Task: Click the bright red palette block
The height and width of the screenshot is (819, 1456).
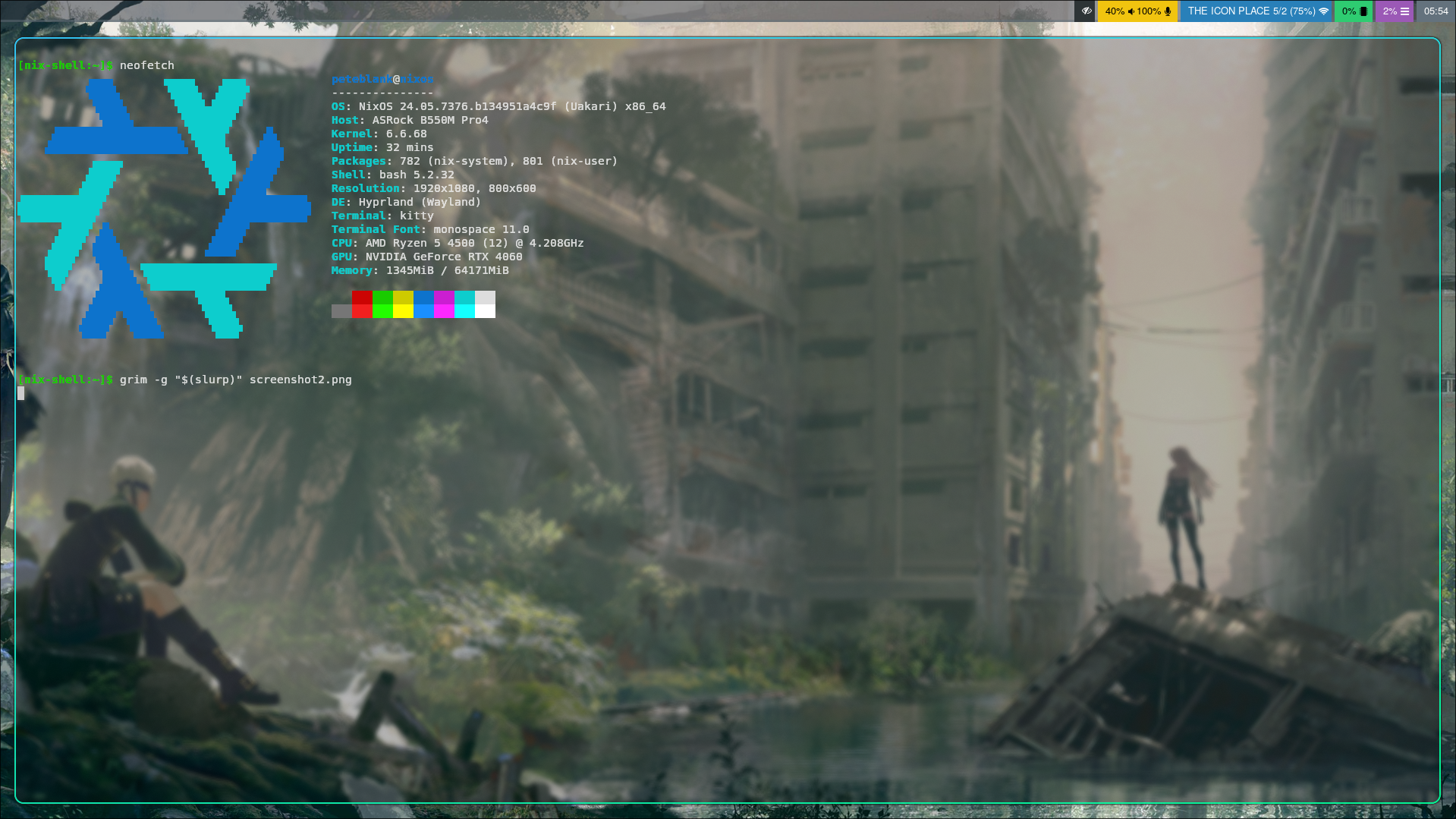Action: (x=362, y=311)
